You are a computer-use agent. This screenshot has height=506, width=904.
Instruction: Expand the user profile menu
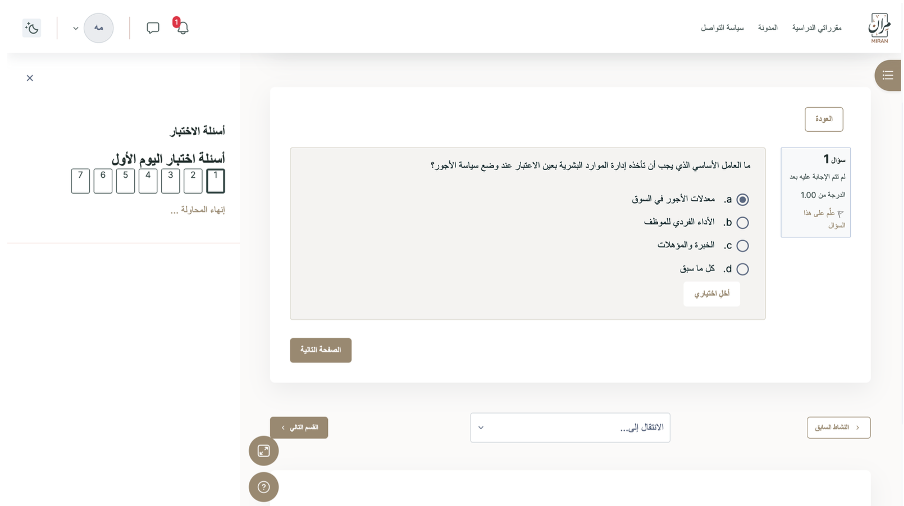tap(99, 28)
